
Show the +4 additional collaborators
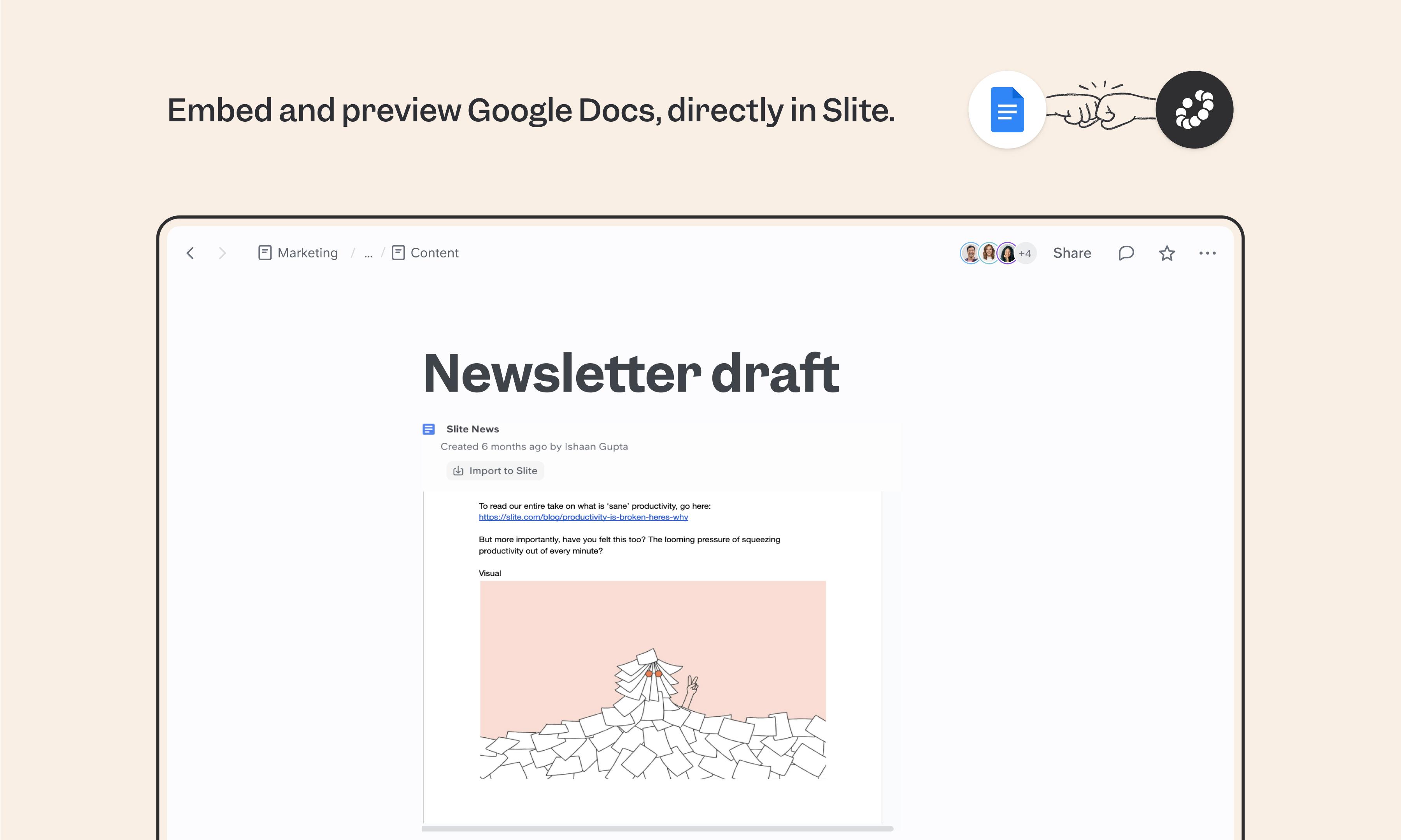click(x=1026, y=253)
